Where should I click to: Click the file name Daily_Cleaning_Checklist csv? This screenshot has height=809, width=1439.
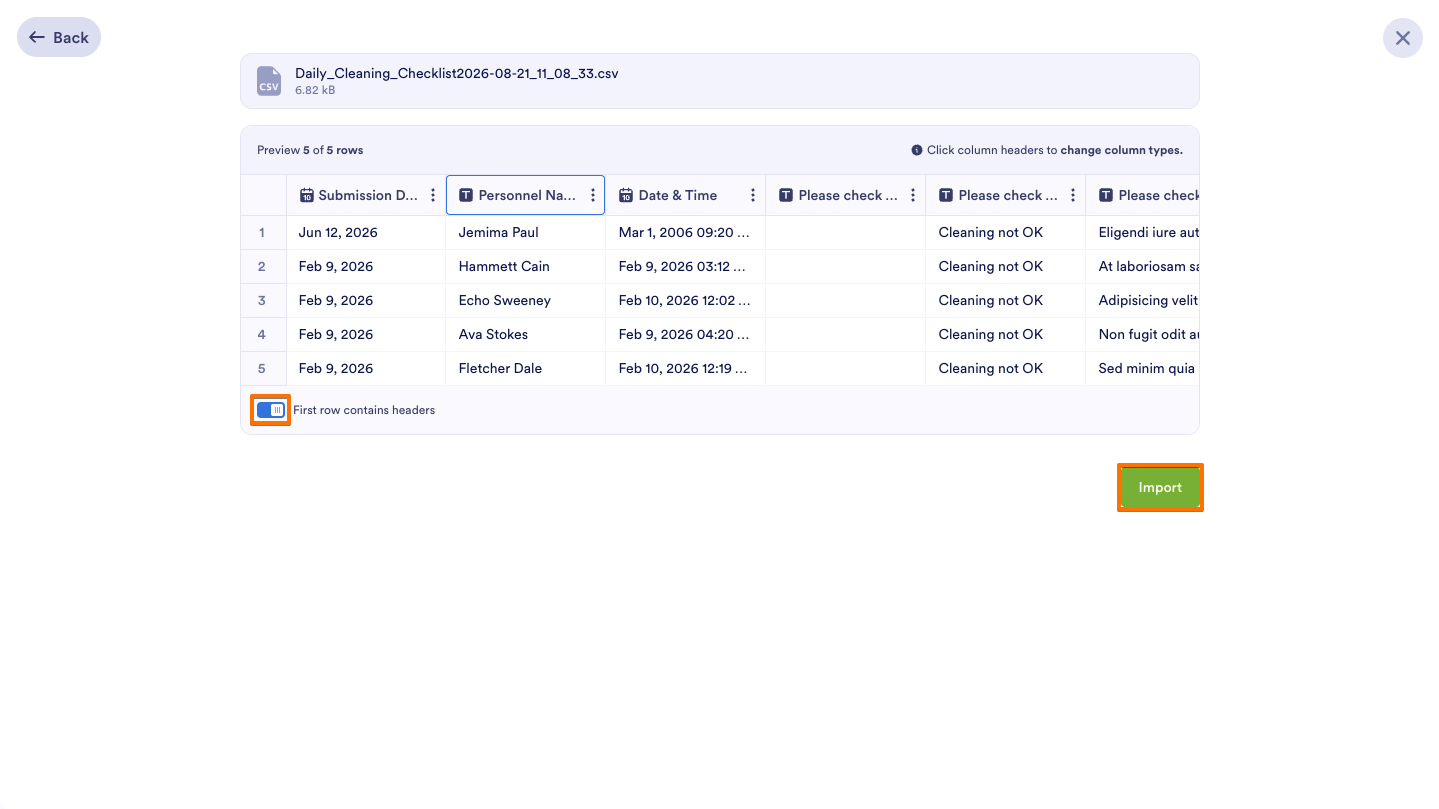point(457,73)
